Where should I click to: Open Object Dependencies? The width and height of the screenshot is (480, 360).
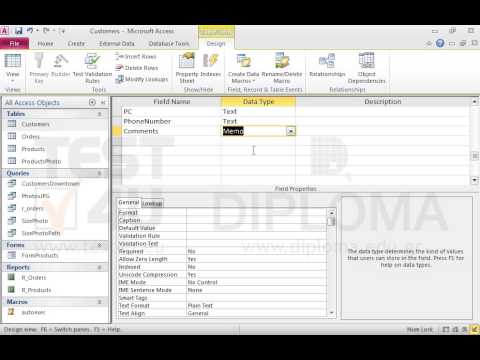[366, 68]
